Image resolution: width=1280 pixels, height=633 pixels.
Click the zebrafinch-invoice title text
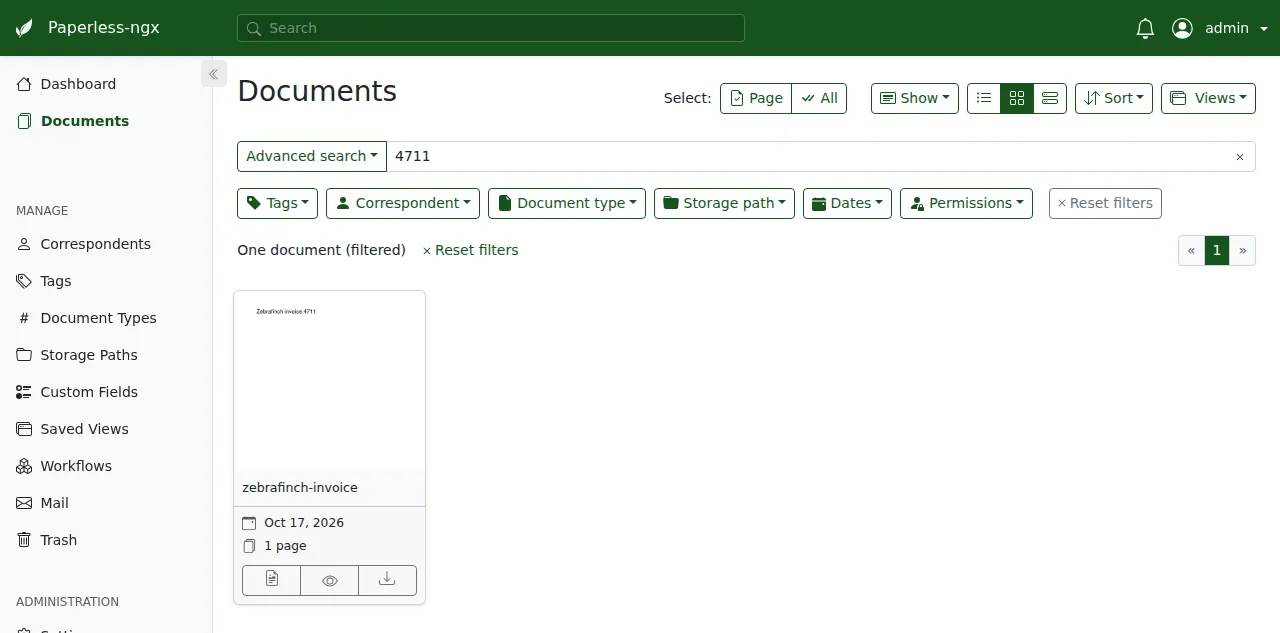[x=300, y=488]
